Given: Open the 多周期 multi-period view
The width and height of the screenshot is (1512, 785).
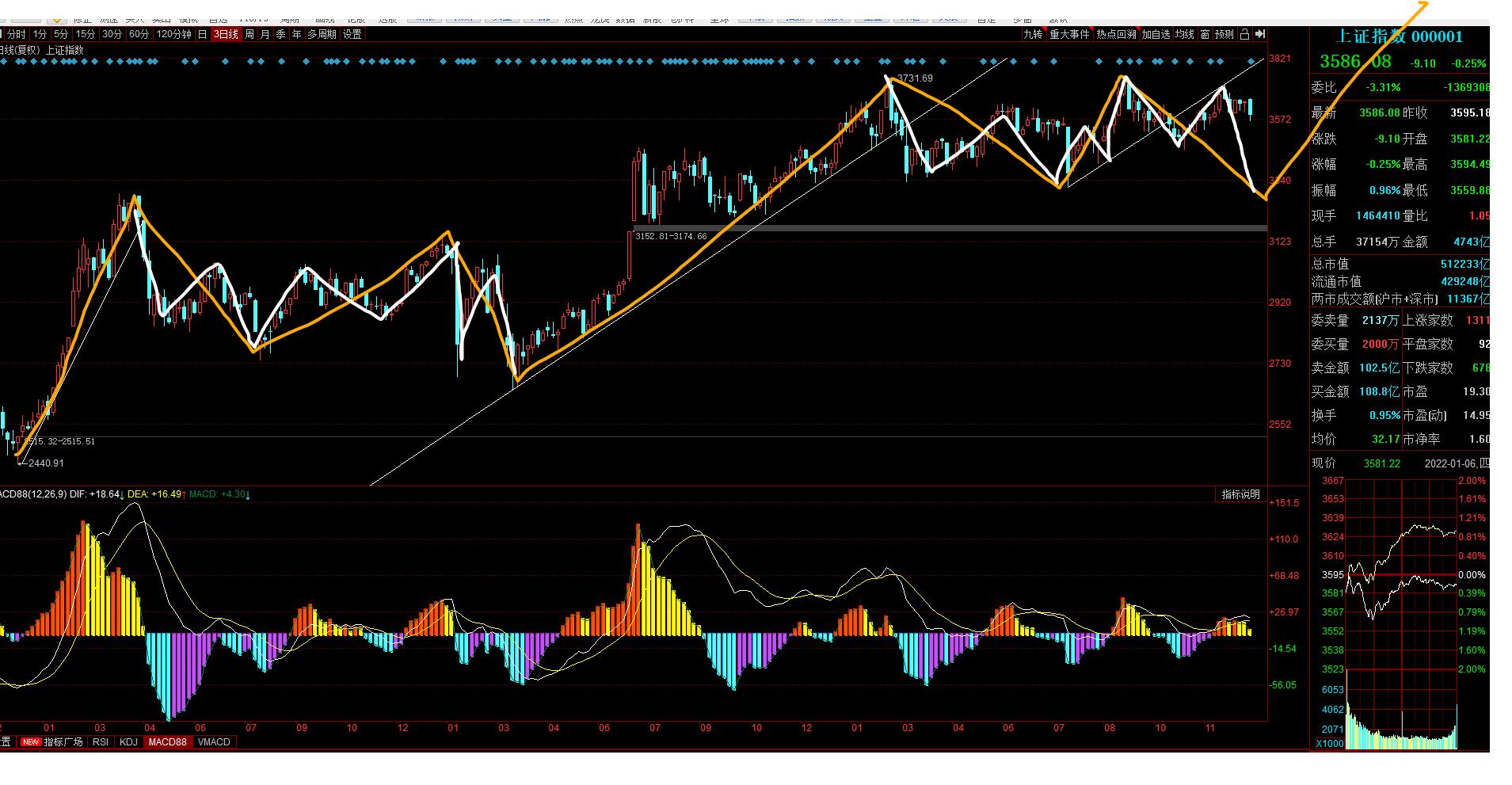Looking at the screenshot, I should [322, 34].
